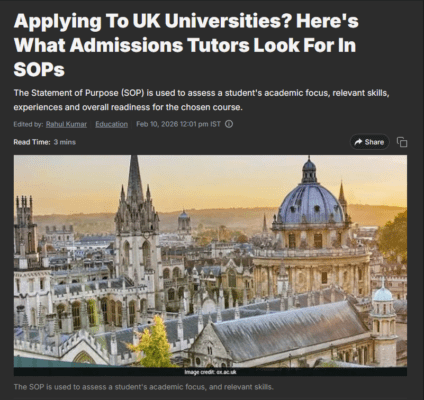Screen dimensions: 424x400
Task: Open the Education category link
Action: 111,124
